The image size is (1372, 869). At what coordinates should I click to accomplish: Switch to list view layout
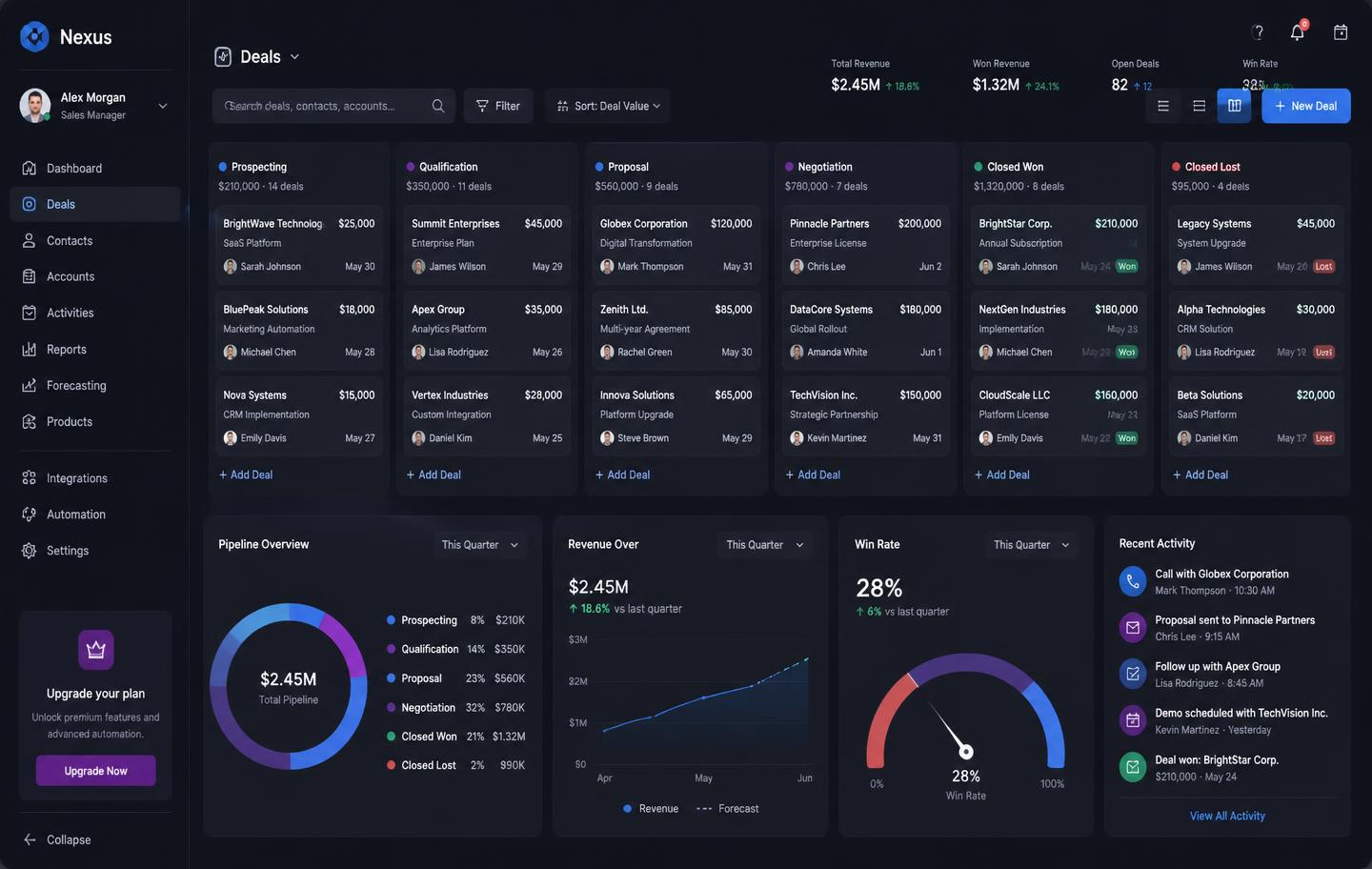tap(1162, 106)
